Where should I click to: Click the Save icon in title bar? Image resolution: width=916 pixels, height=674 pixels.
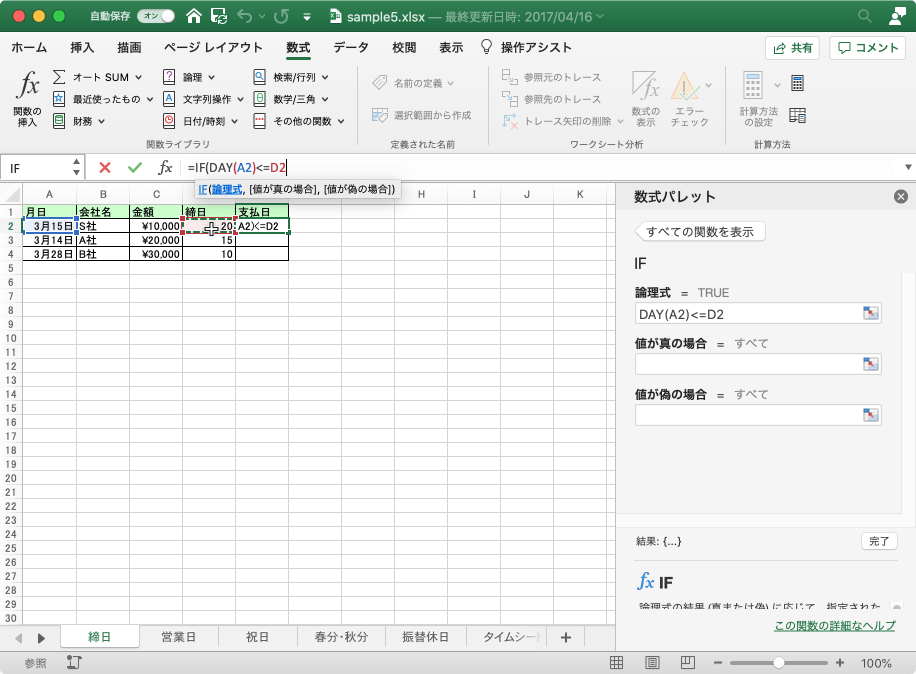coord(219,16)
